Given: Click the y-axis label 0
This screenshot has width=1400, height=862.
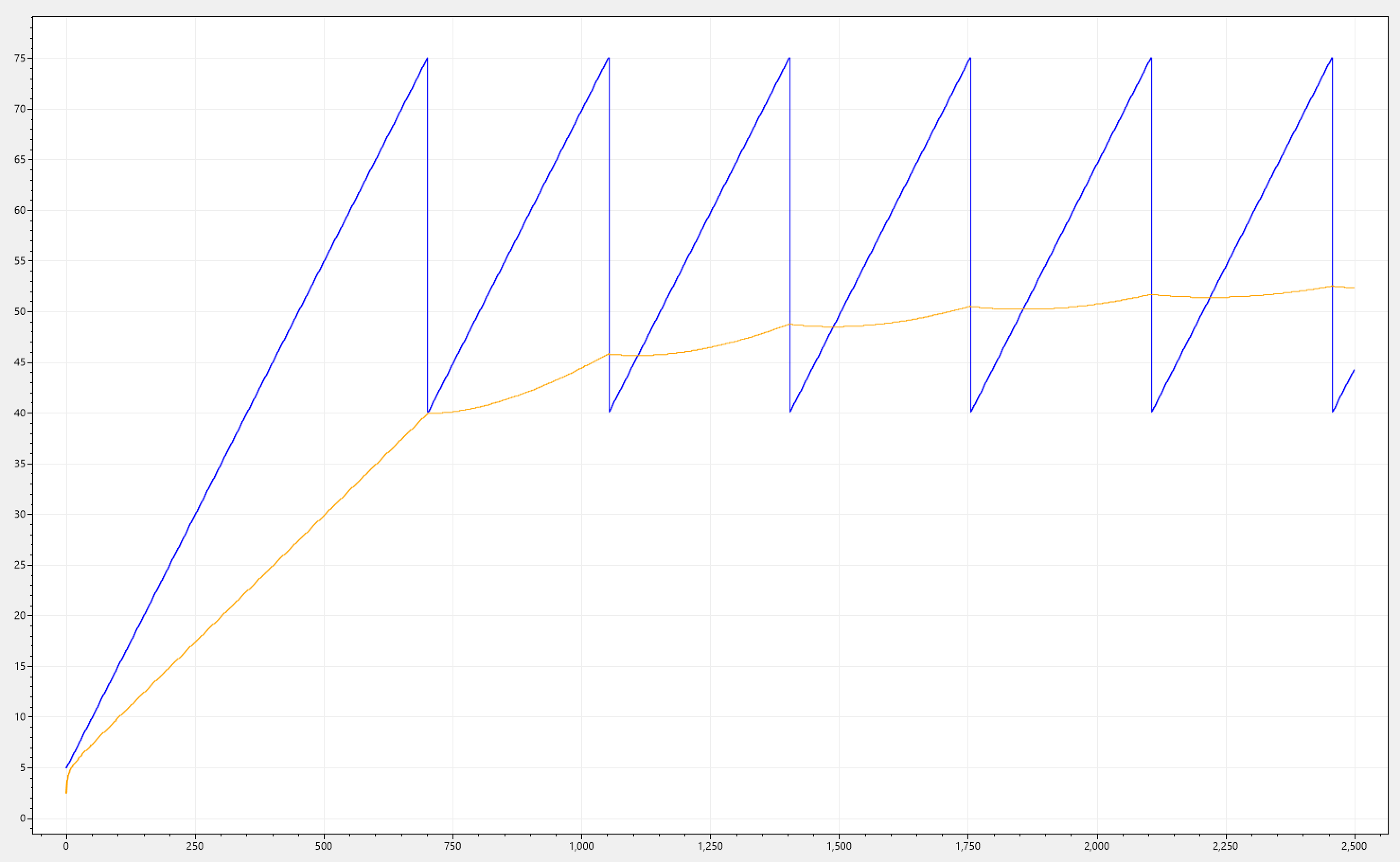Looking at the screenshot, I should (x=23, y=818).
